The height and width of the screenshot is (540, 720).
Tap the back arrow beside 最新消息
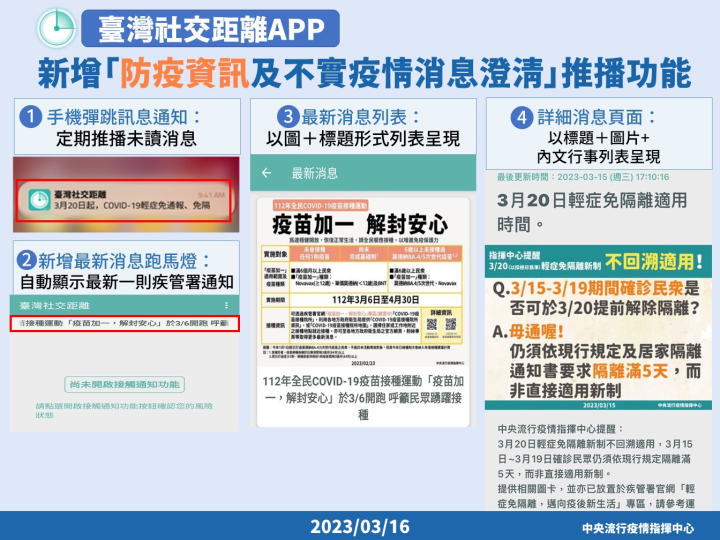(266, 173)
